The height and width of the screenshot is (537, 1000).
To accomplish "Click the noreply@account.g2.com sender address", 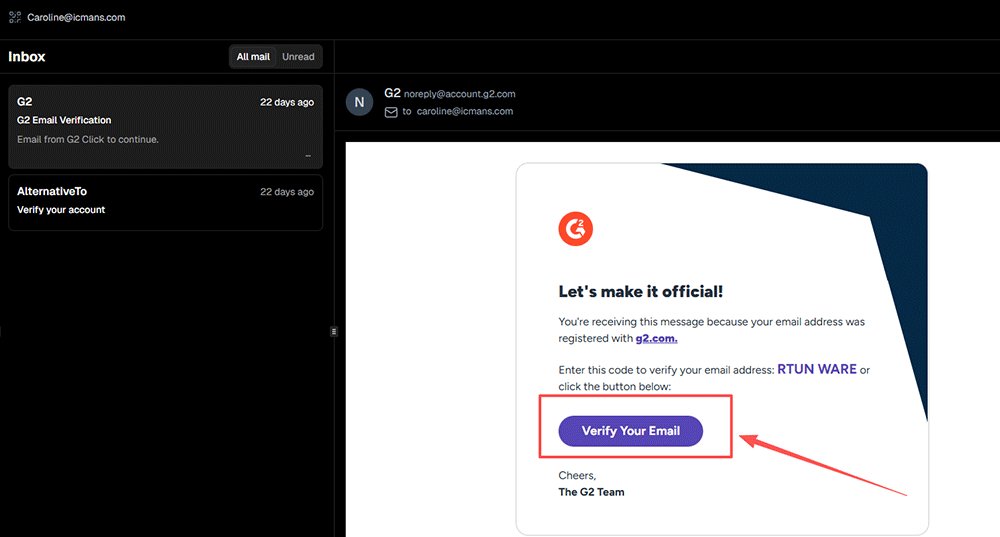I will [x=459, y=94].
